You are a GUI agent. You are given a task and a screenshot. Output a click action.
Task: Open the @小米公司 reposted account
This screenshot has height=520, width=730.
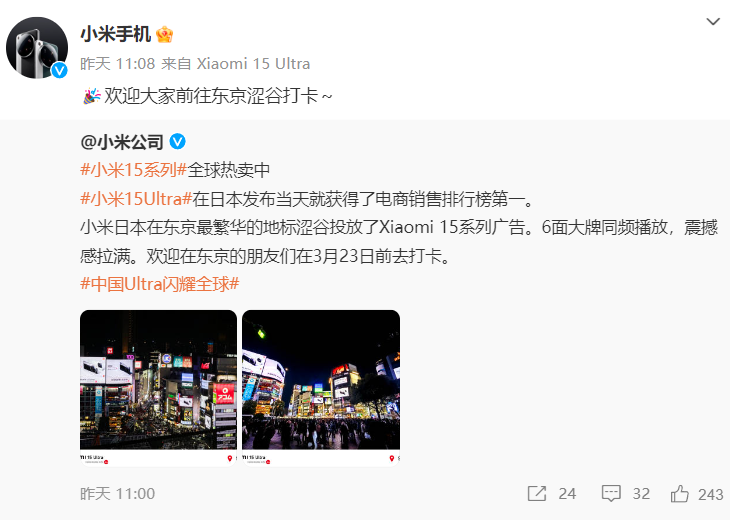pyautogui.click(x=122, y=142)
